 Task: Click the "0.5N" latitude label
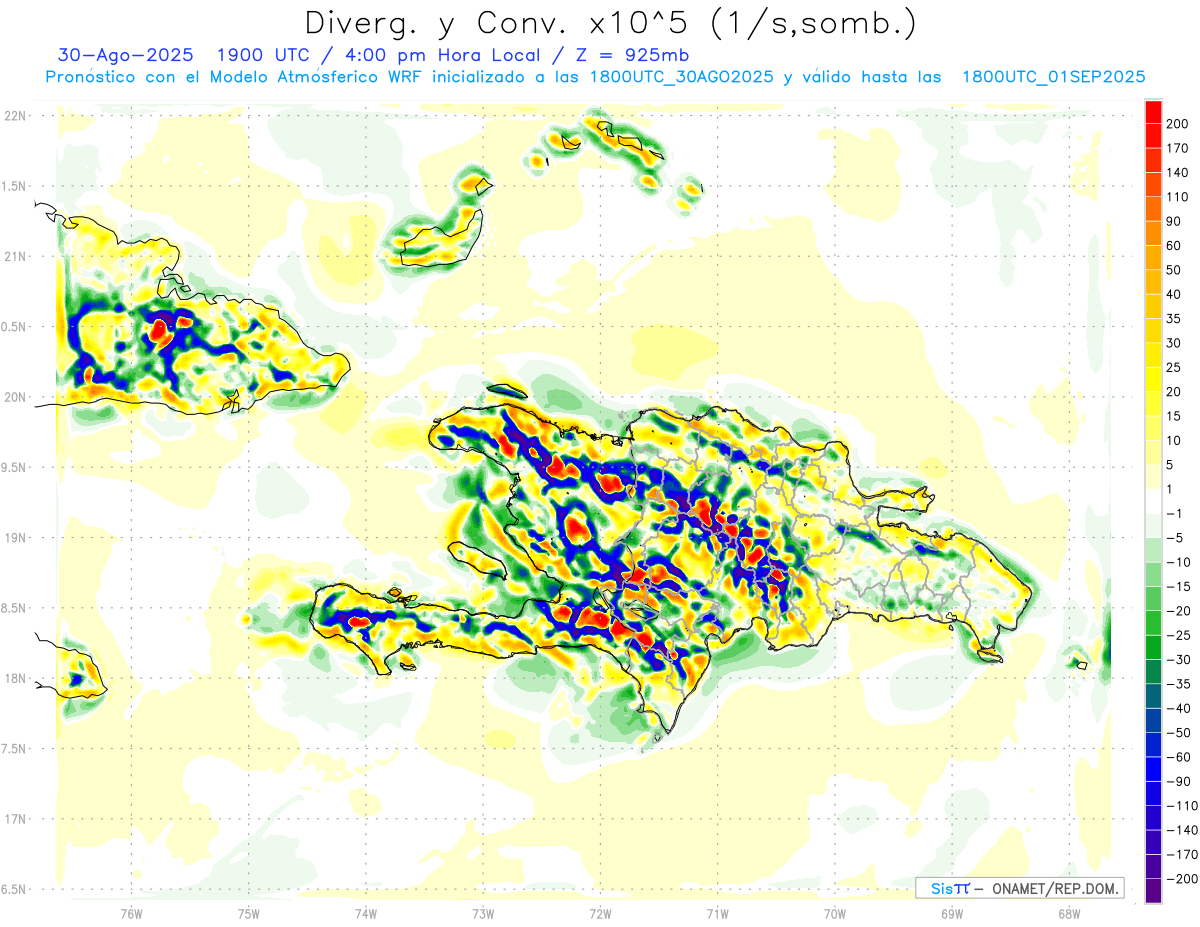(x=15, y=327)
